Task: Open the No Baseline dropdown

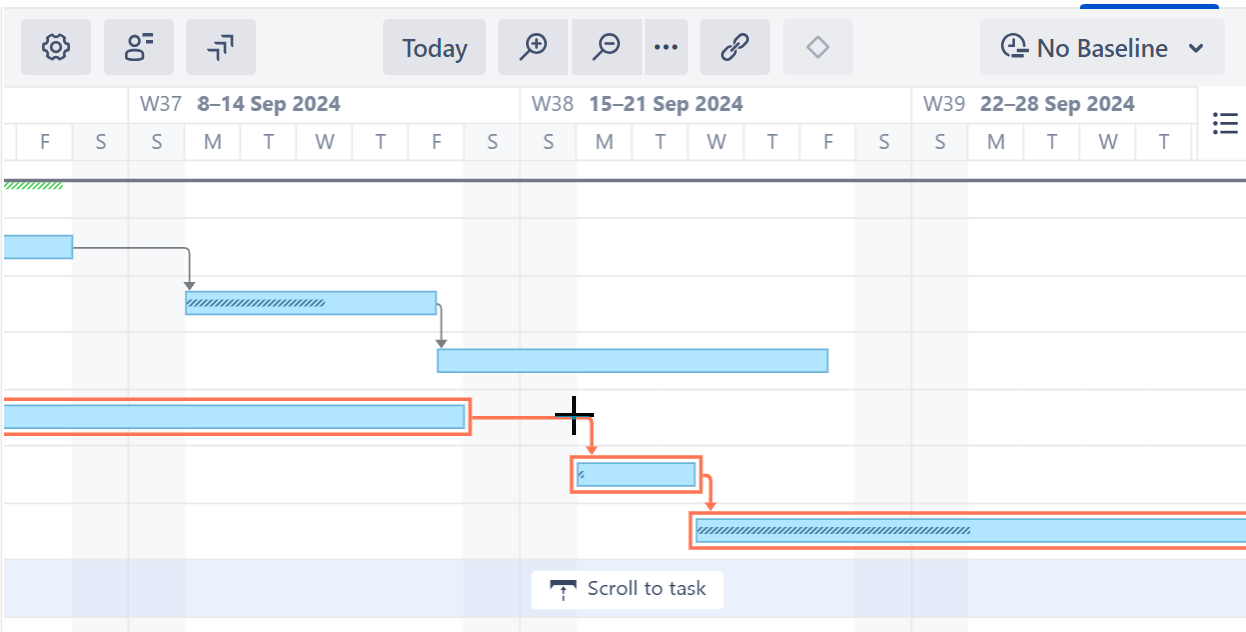Action: [x=1100, y=47]
